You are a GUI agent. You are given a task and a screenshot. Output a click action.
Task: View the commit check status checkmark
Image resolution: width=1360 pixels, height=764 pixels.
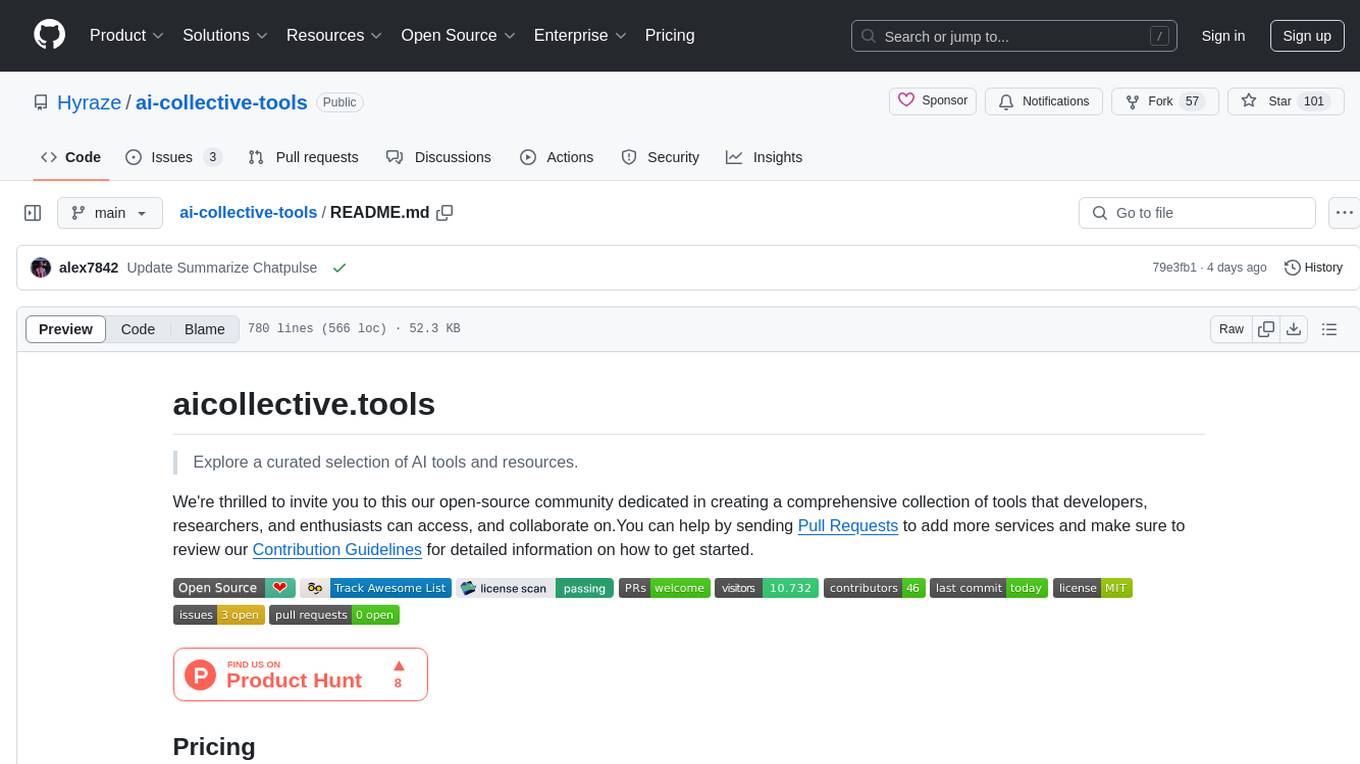[x=340, y=268]
